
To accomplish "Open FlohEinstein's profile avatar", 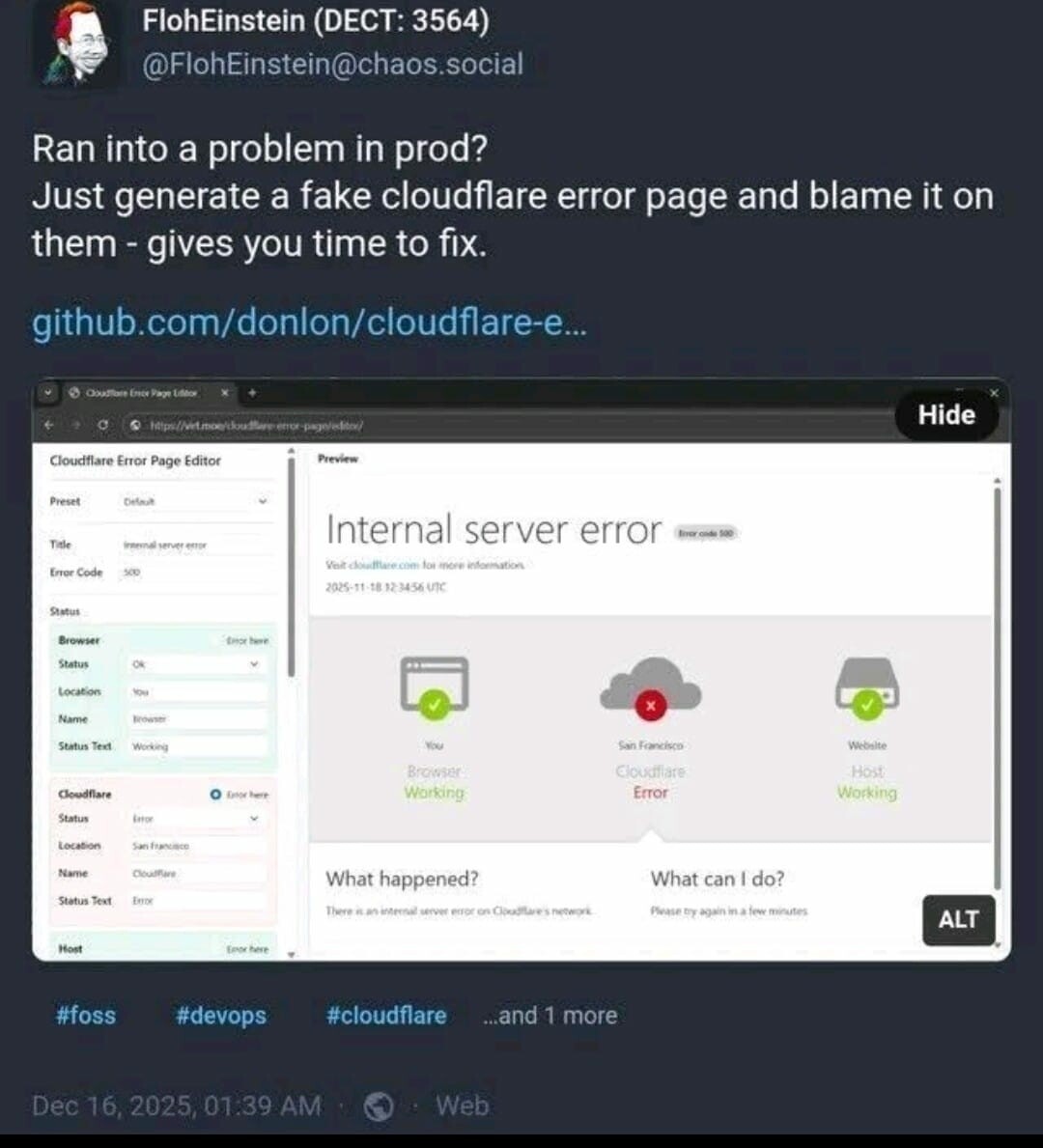I will 79,45.
